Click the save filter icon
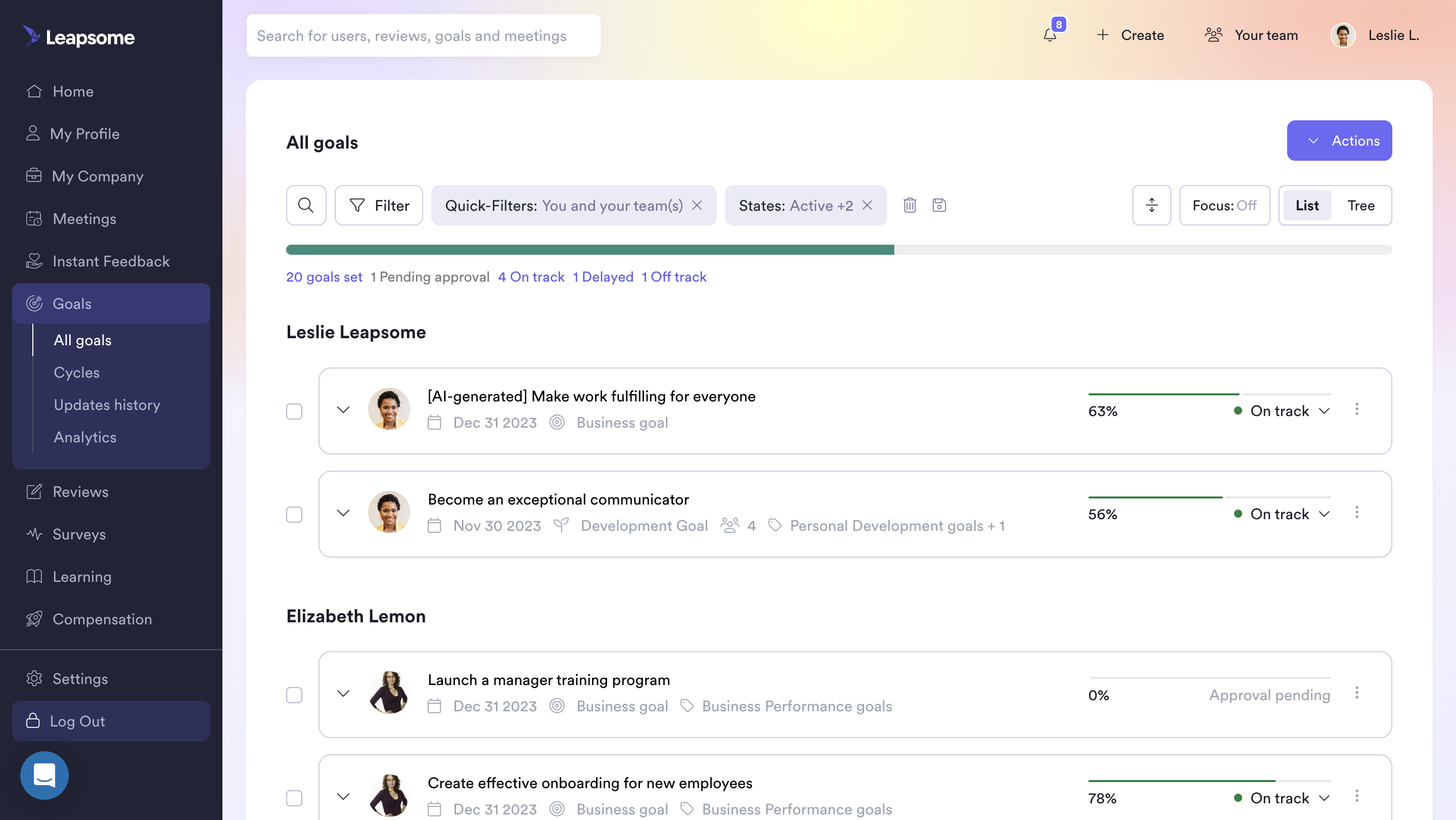Viewport: 1456px width, 820px height. coord(939,205)
